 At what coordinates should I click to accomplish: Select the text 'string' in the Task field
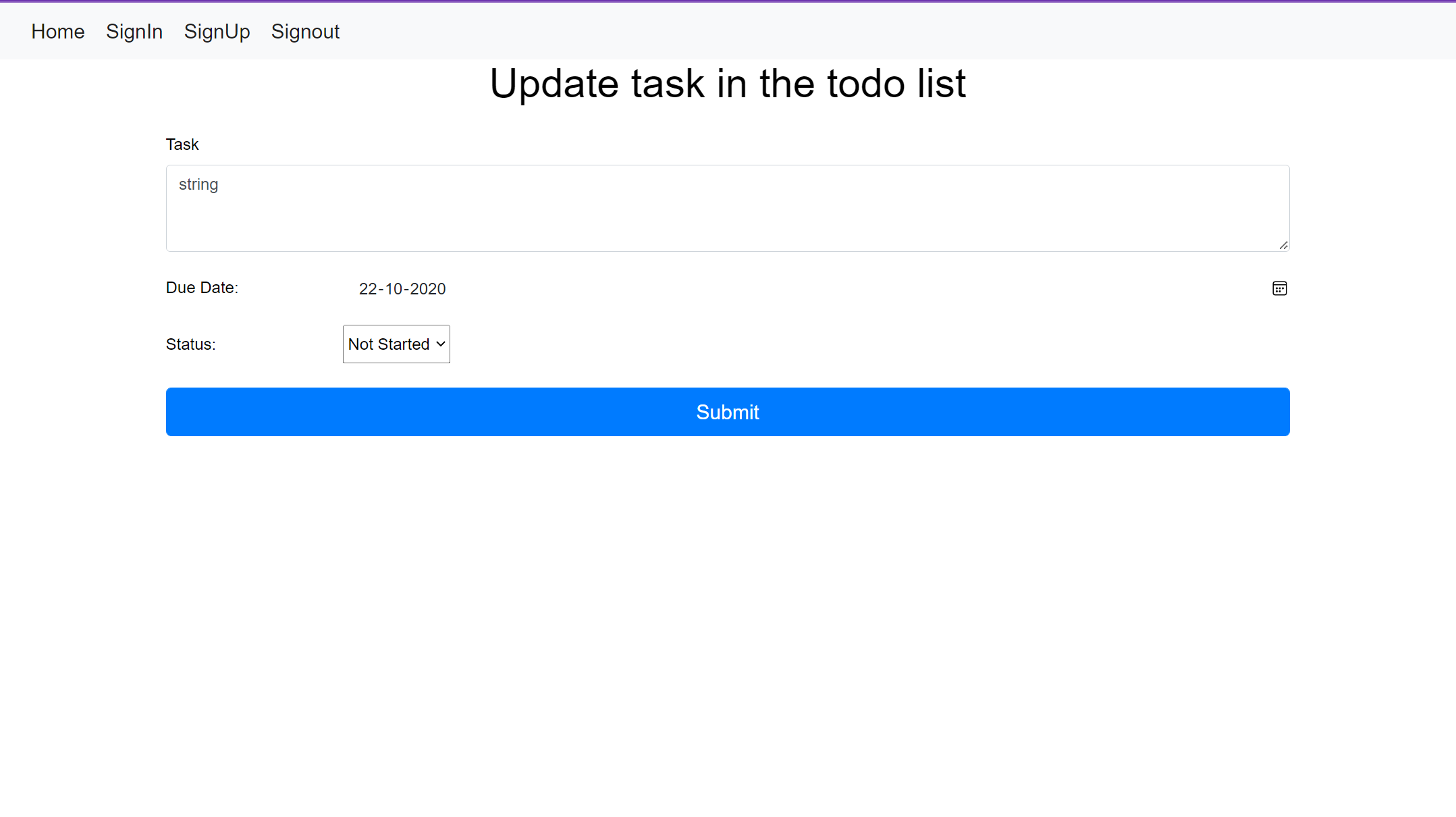(x=198, y=184)
